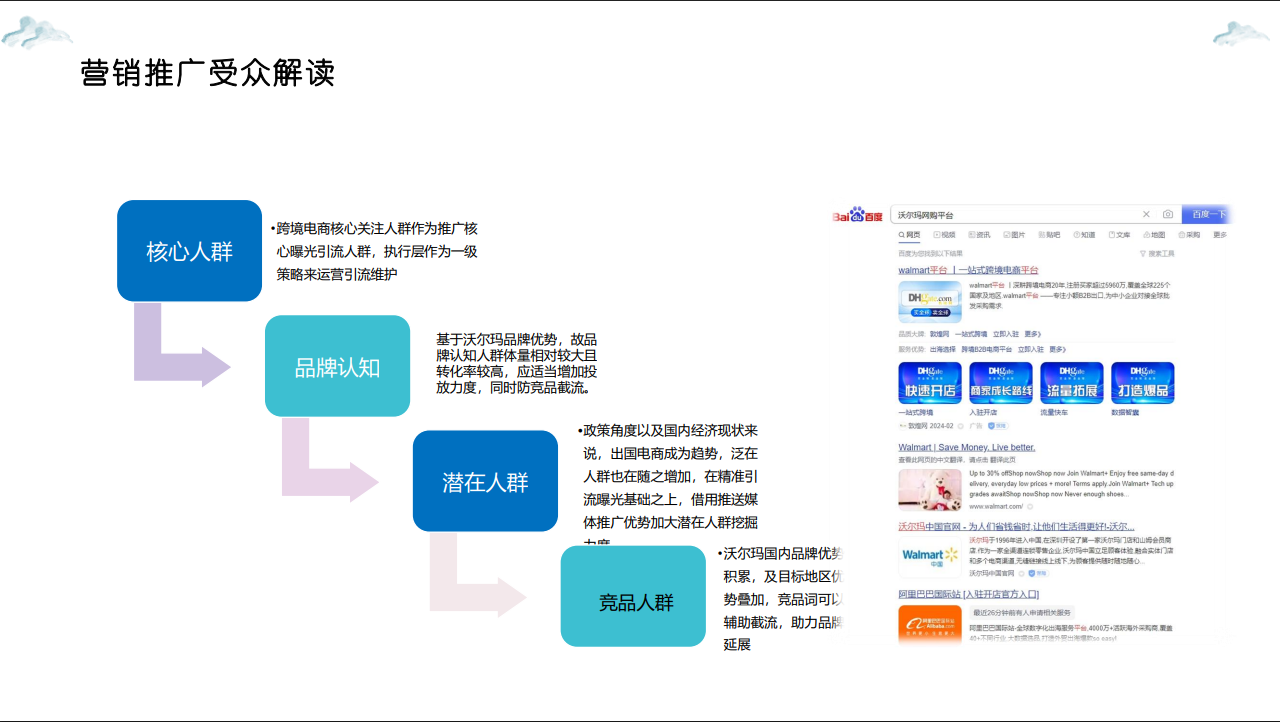The width and height of the screenshot is (1280, 722).
Task: Switch to the 知道 tab
Action: [1085, 235]
